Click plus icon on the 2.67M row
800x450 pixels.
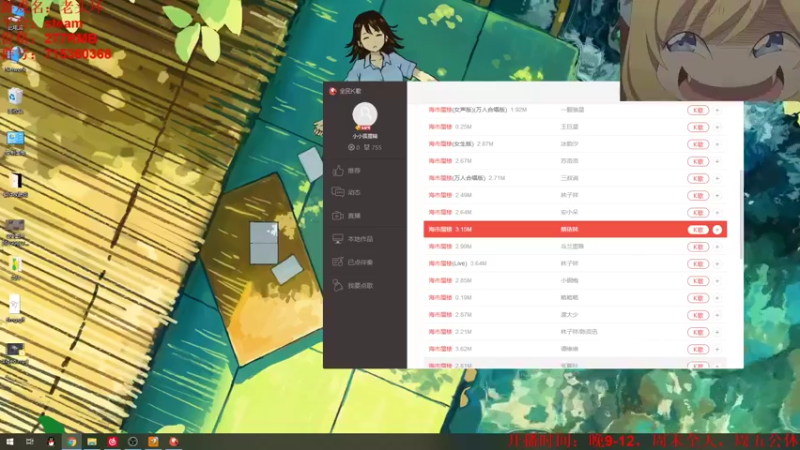pos(717,161)
